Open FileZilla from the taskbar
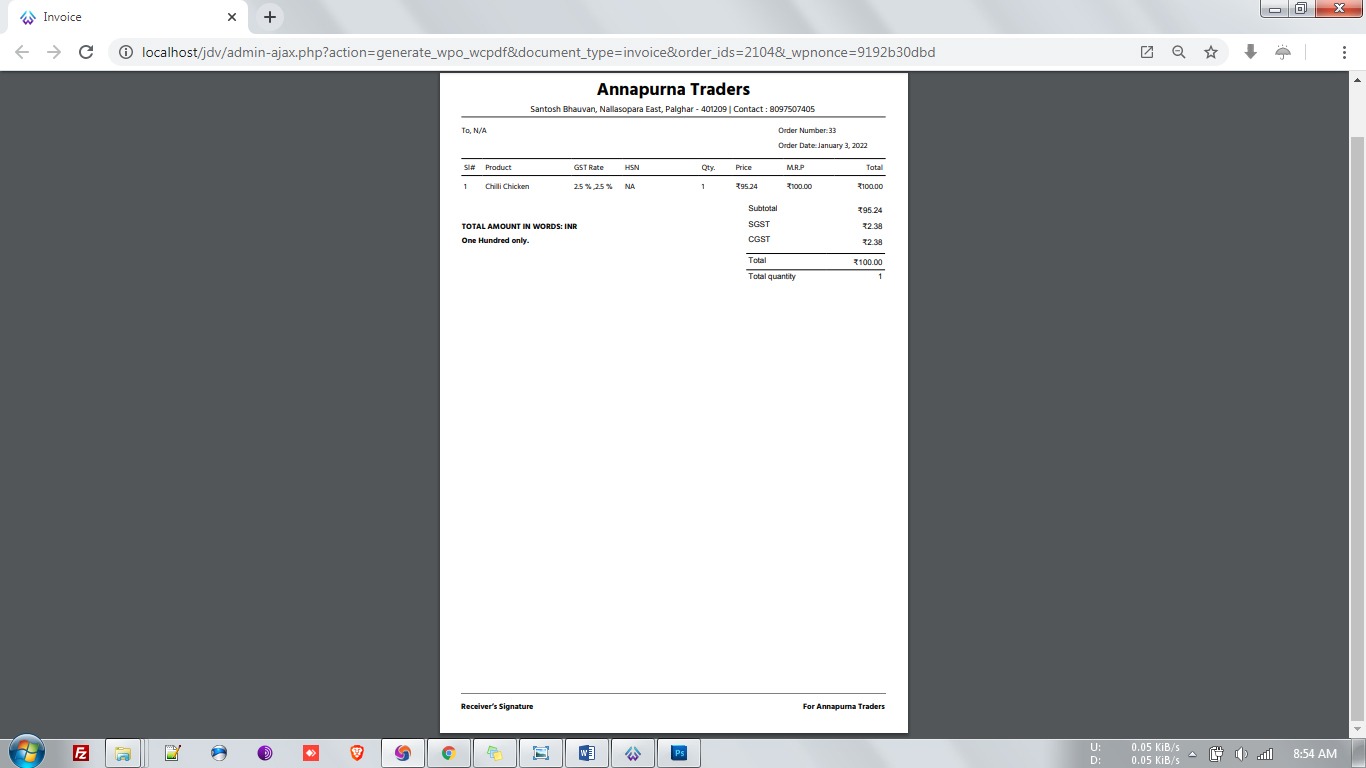 pyautogui.click(x=81, y=753)
